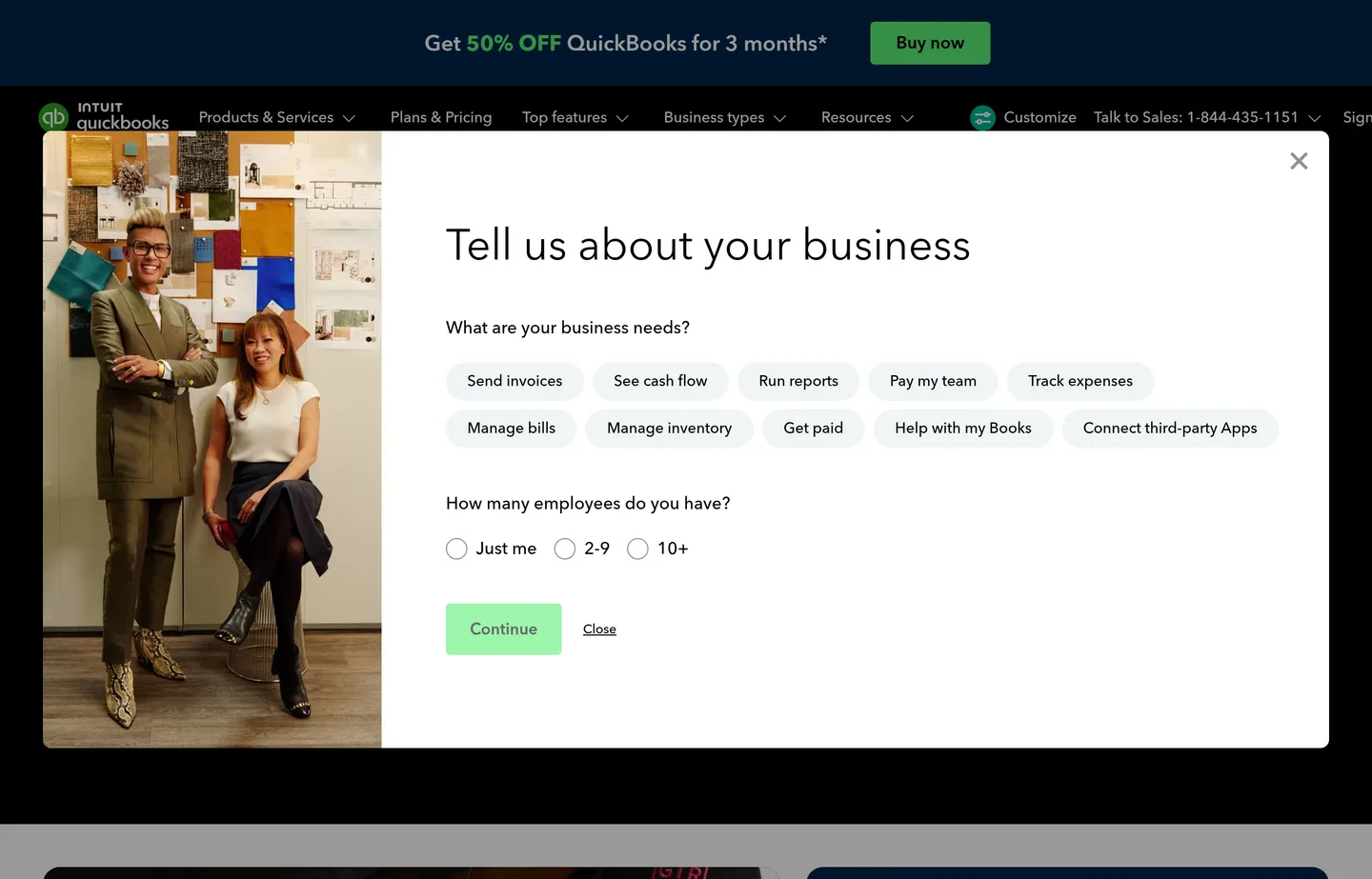This screenshot has height=879, width=1372.
Task: Expand the Products & Services menu
Action: click(x=277, y=117)
